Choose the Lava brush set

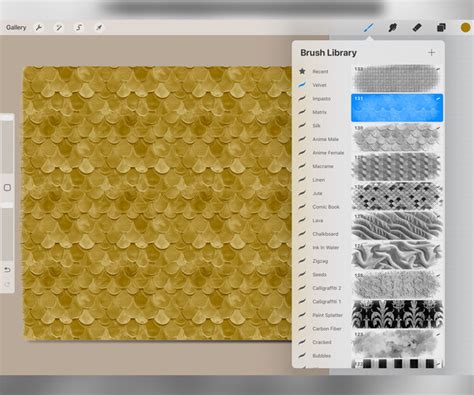tap(318, 220)
